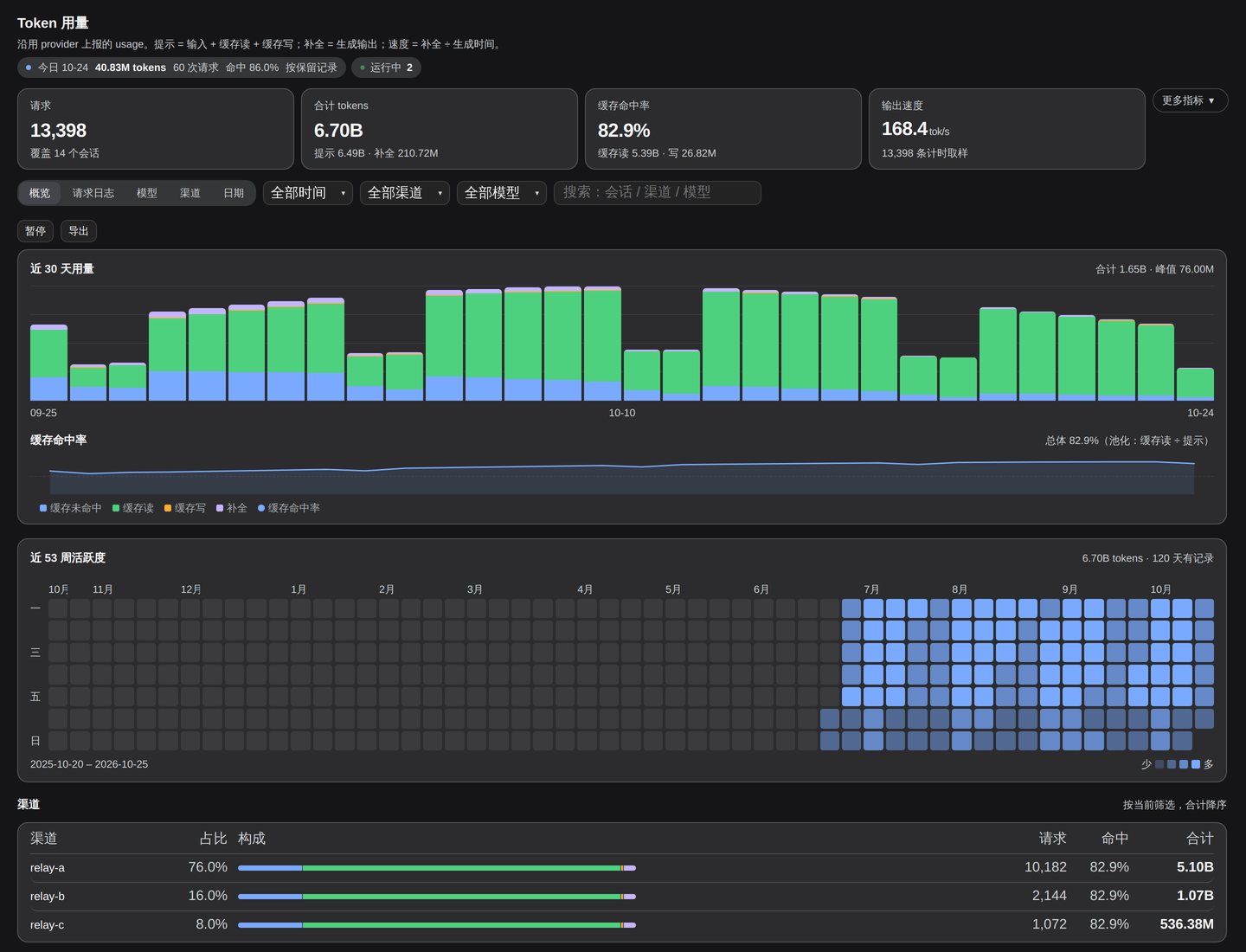Click relay-a composition bar
Viewport: 1246px width, 952px height.
(437, 868)
